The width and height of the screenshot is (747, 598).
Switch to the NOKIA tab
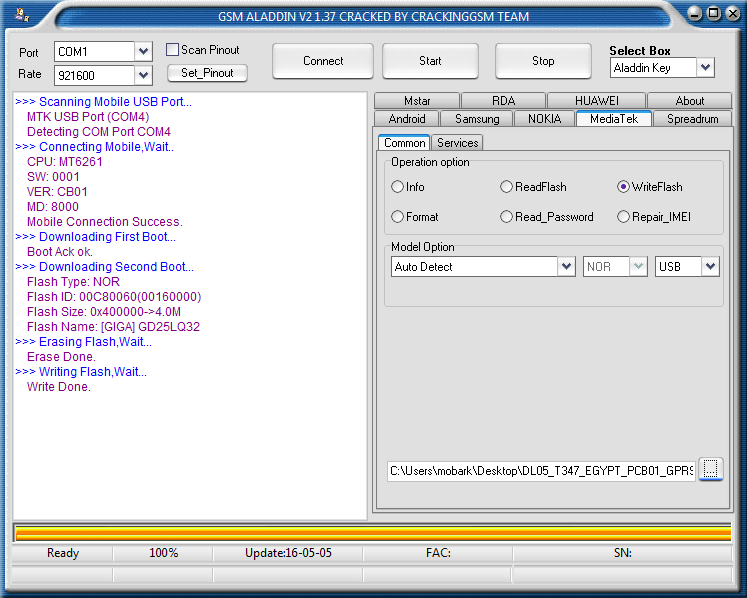[x=544, y=119]
